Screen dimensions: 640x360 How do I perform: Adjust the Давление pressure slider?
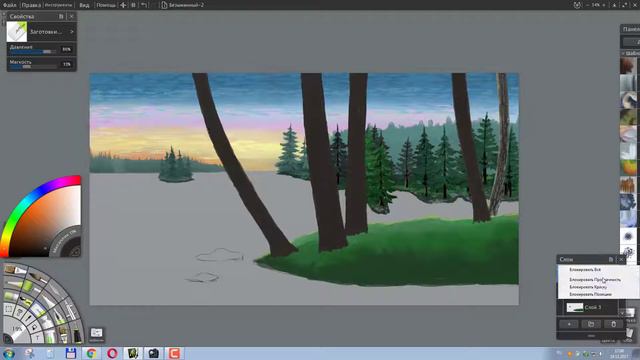coord(33,51)
